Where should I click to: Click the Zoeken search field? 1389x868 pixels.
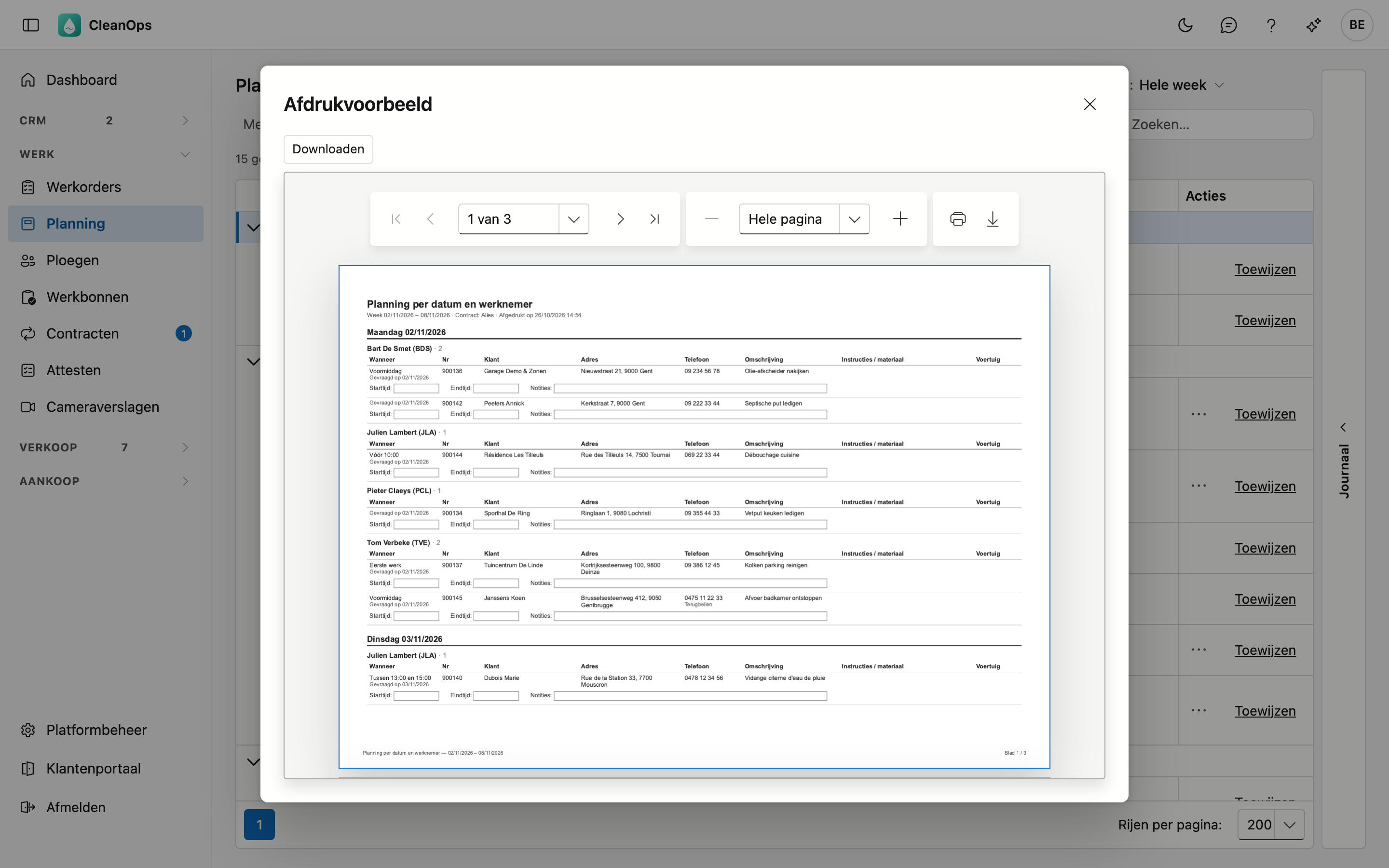[x=1220, y=124]
